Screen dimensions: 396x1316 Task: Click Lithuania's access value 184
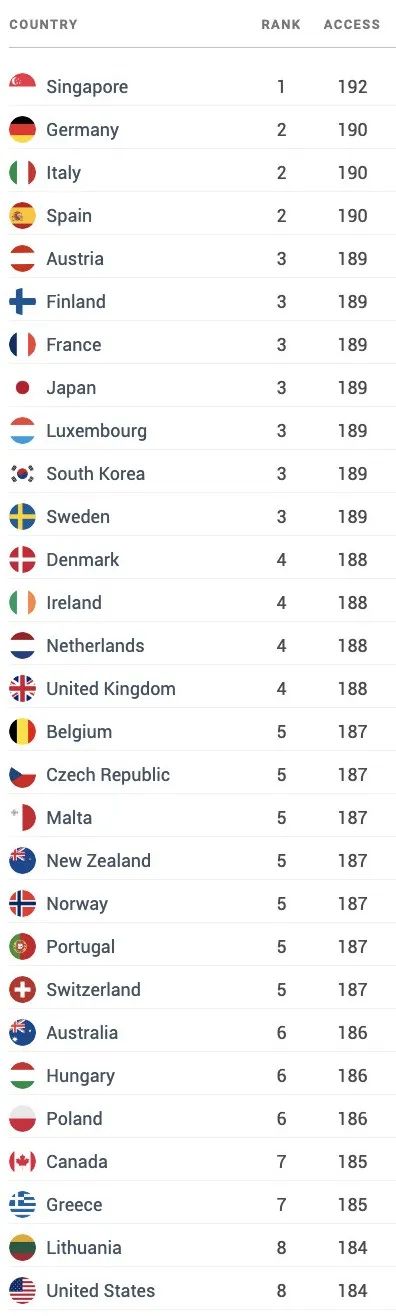[352, 1248]
